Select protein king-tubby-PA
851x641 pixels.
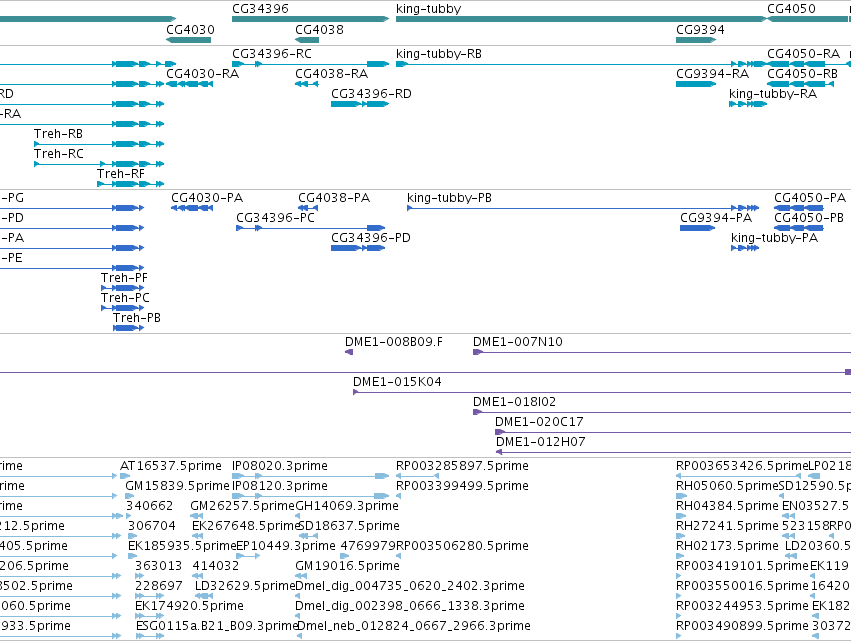click(745, 248)
